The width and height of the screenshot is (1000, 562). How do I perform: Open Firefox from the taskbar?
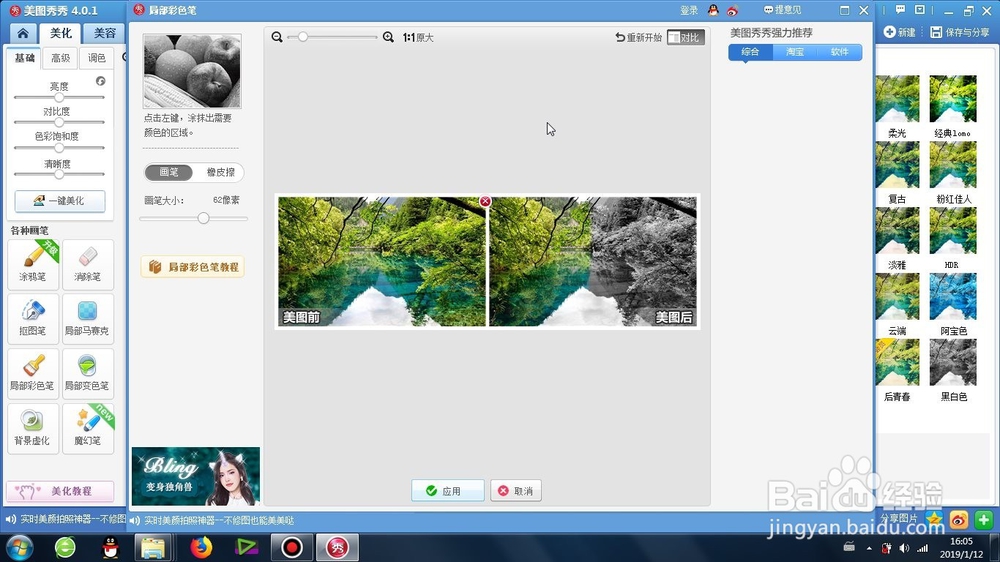pyautogui.click(x=201, y=547)
